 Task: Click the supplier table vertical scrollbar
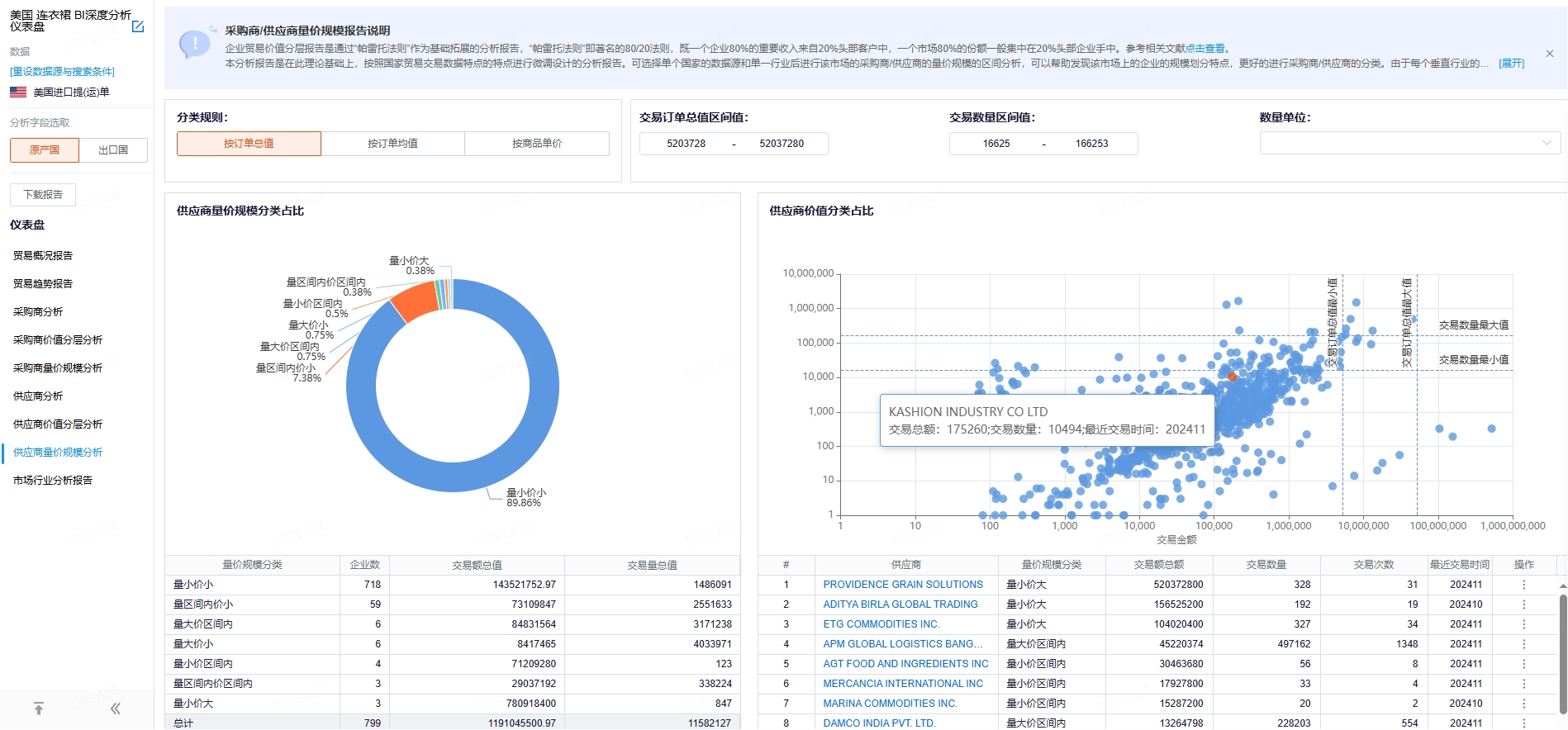coord(1563,652)
